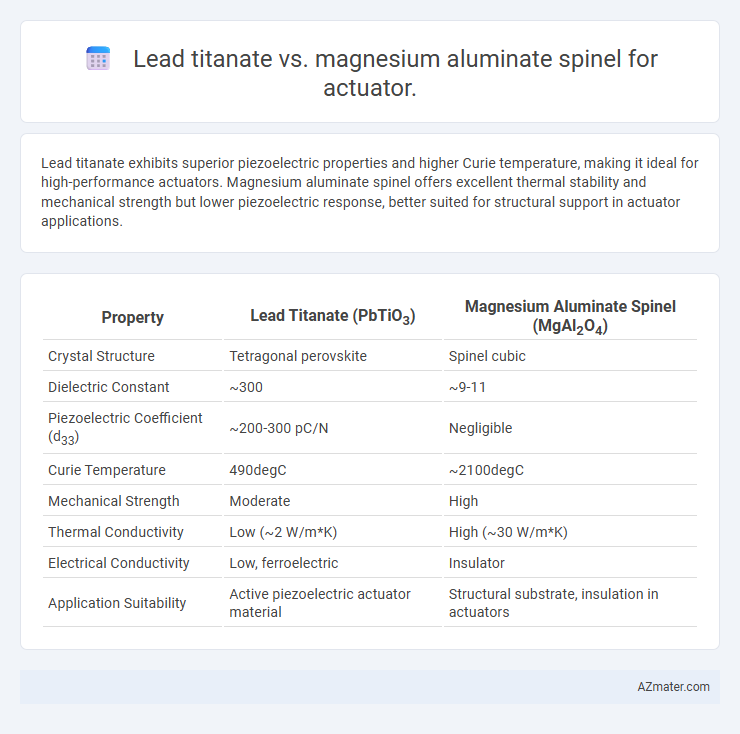The height and width of the screenshot is (734, 740).
Task: Click the '~300' dielectric value
Action: click(246, 387)
